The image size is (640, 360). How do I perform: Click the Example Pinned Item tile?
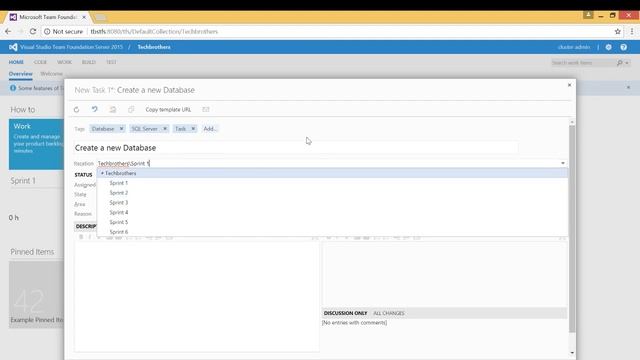[x=36, y=294]
